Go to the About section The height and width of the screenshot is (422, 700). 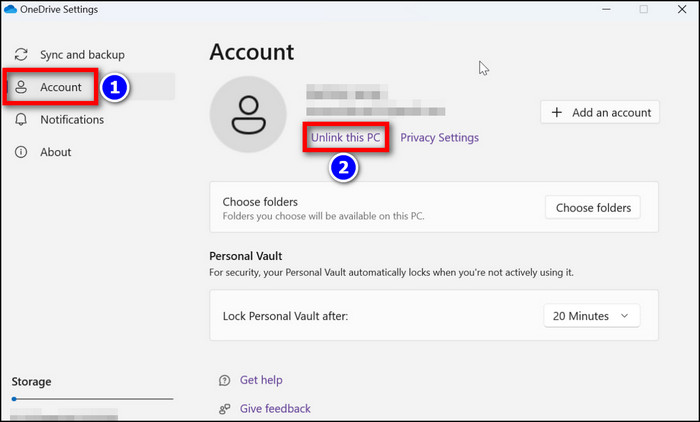(55, 152)
